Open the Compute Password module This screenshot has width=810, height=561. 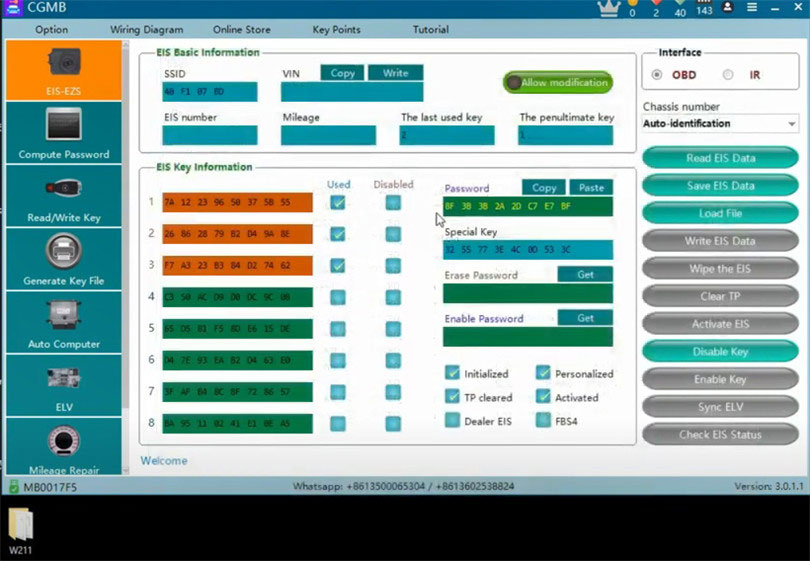(64, 133)
